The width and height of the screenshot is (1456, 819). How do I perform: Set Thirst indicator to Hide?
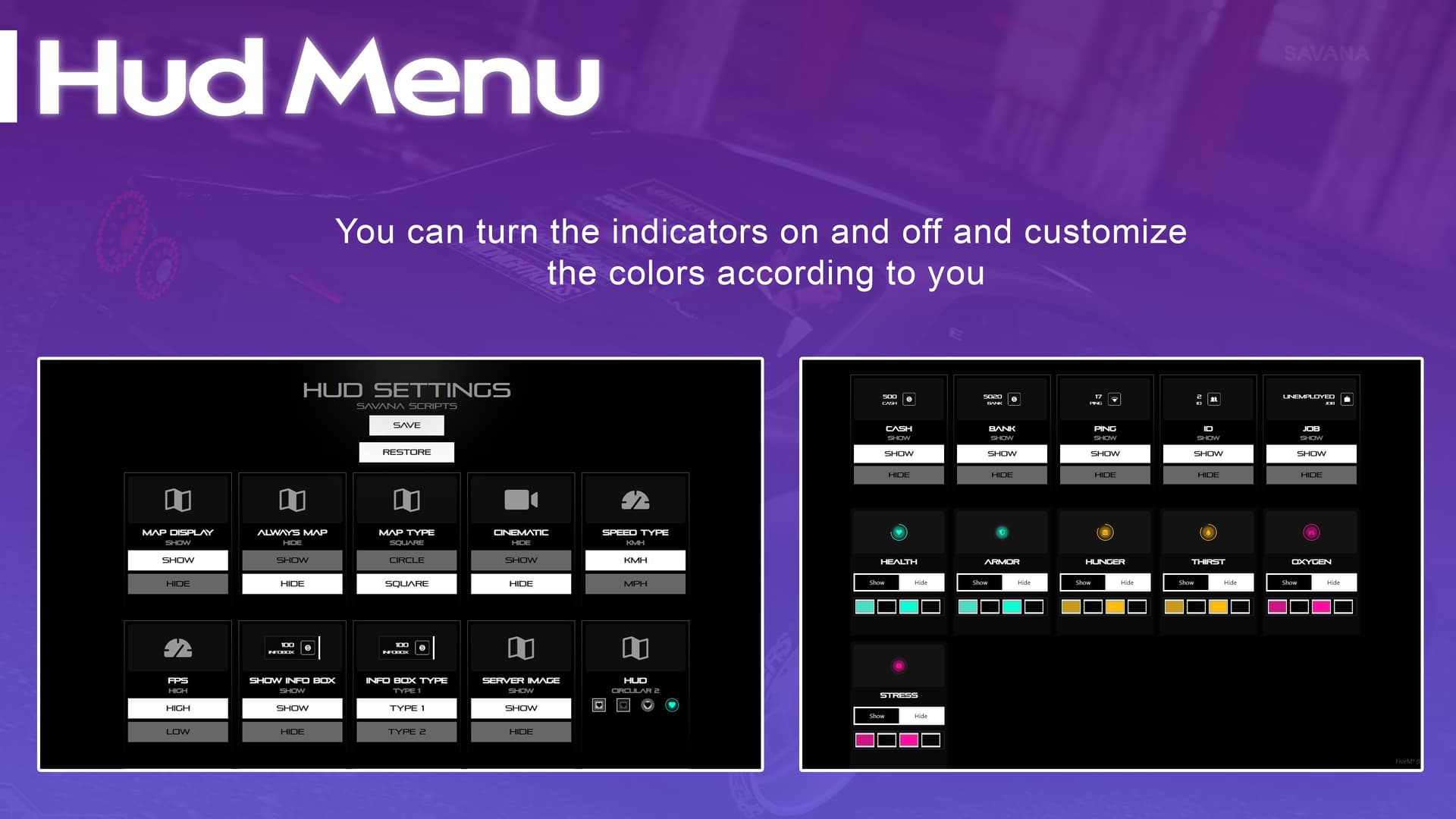(1230, 582)
